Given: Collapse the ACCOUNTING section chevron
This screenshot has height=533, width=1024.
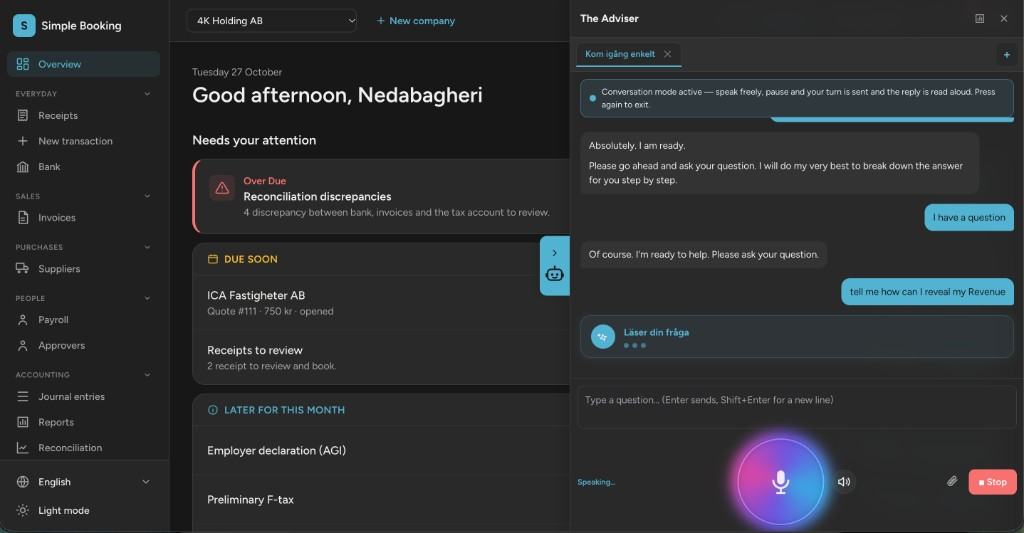Looking at the screenshot, I should [147, 375].
